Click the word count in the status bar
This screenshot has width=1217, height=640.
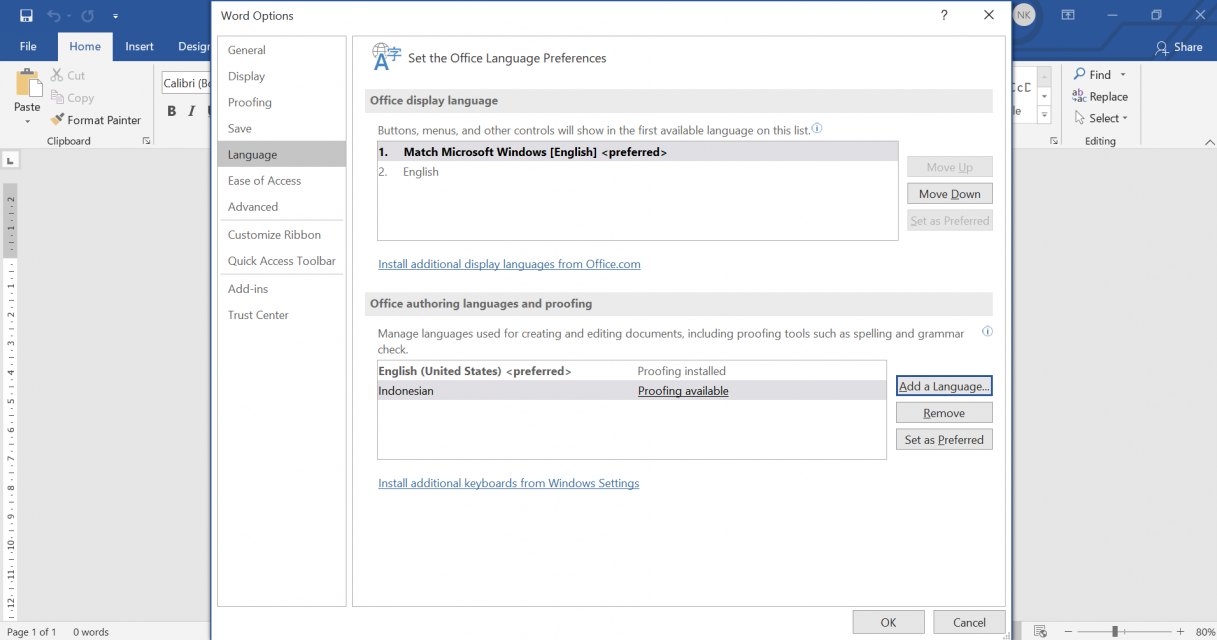tap(90, 631)
